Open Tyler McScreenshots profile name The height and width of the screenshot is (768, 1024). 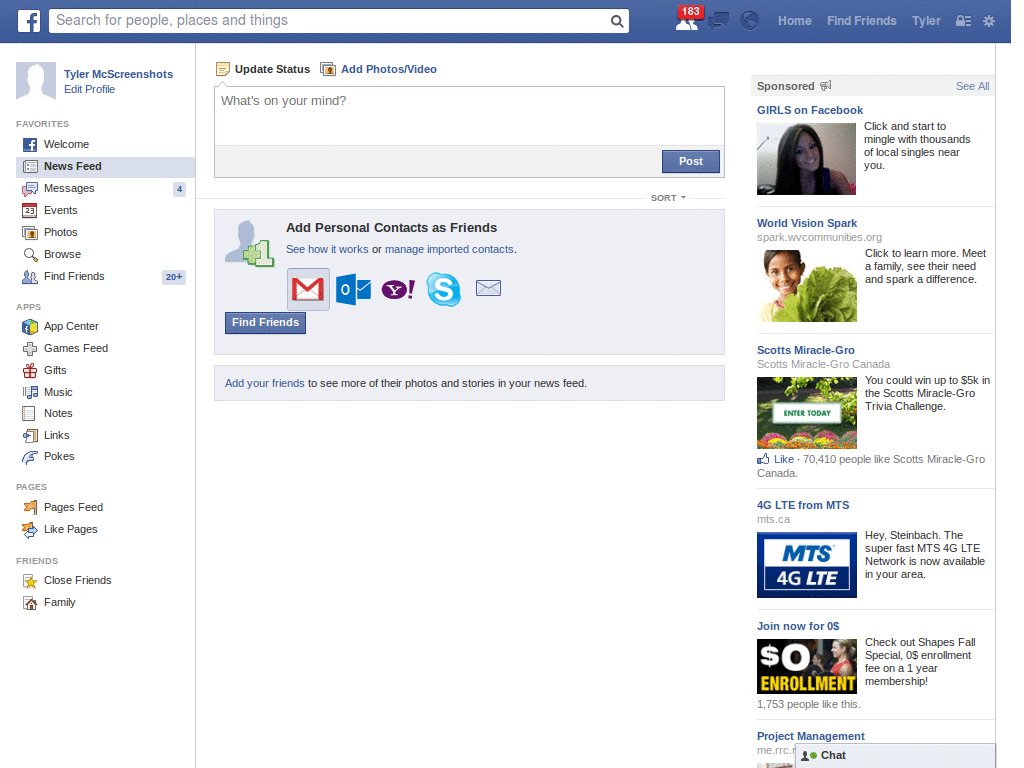click(x=118, y=74)
